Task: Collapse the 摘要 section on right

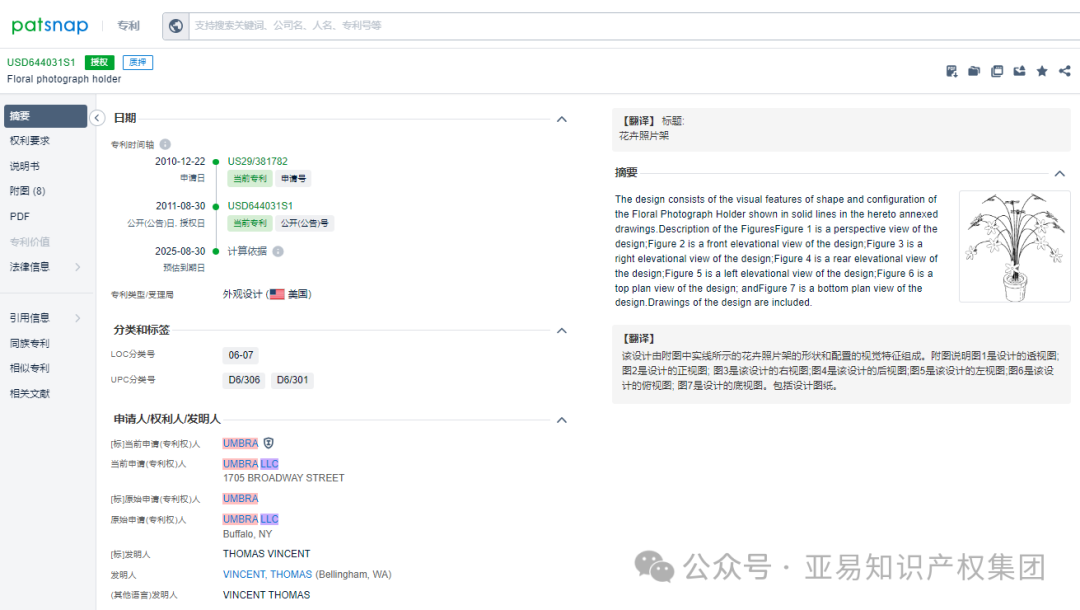Action: (1060, 173)
